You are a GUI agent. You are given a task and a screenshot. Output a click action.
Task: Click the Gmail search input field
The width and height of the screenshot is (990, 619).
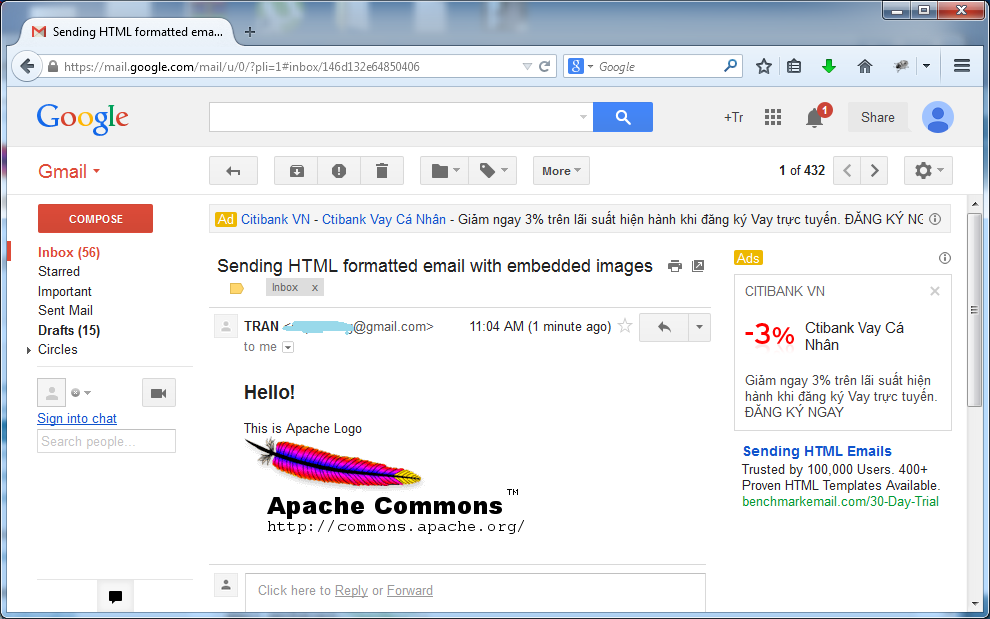(x=401, y=117)
